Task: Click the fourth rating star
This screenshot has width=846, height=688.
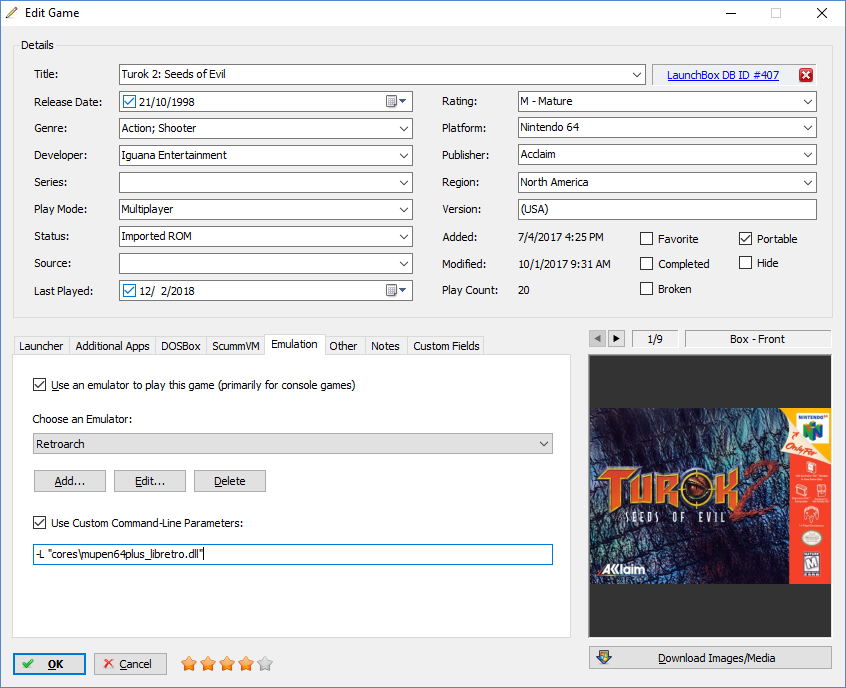Action: pos(245,664)
